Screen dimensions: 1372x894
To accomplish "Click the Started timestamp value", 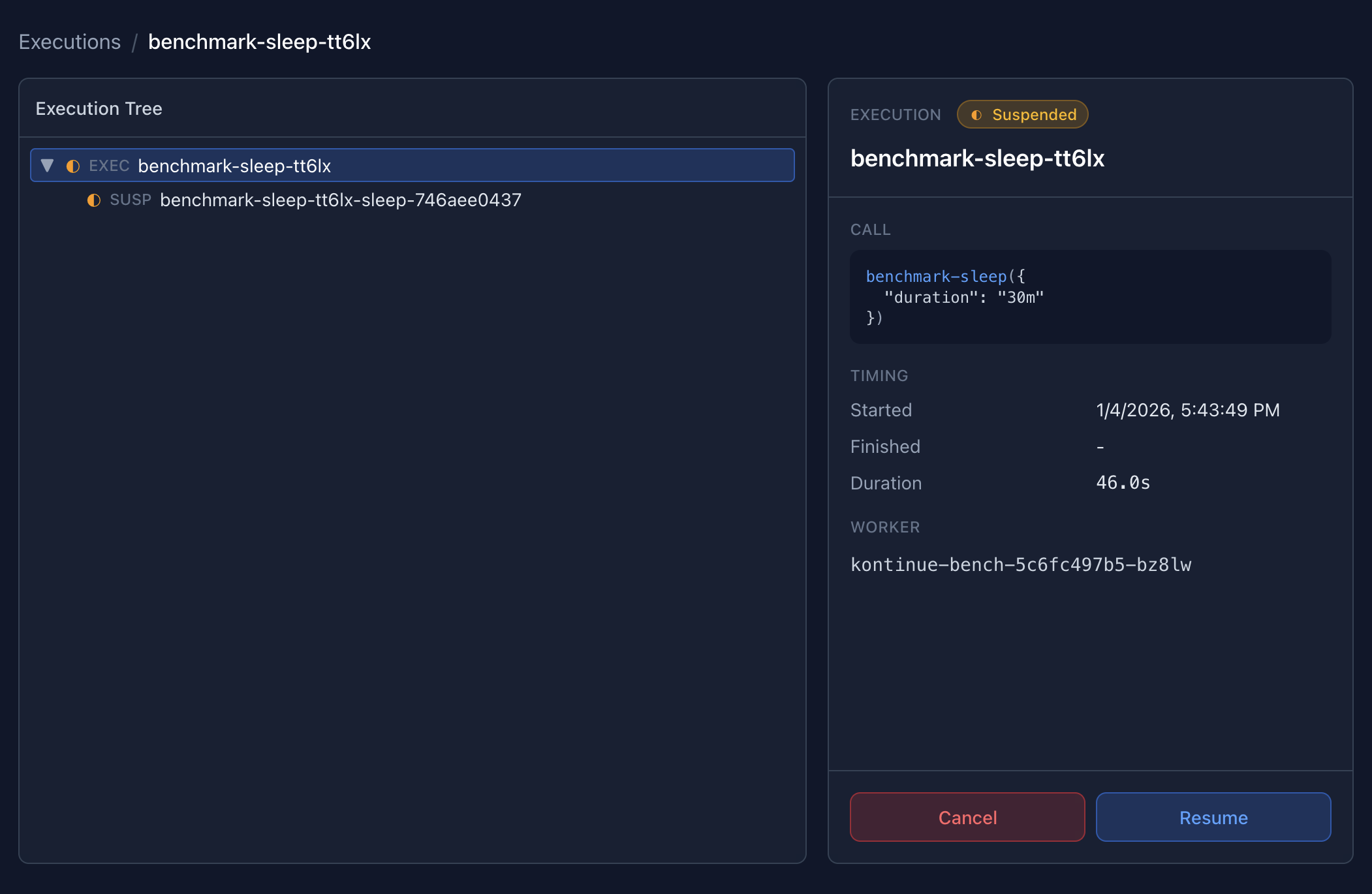I will pos(1187,410).
